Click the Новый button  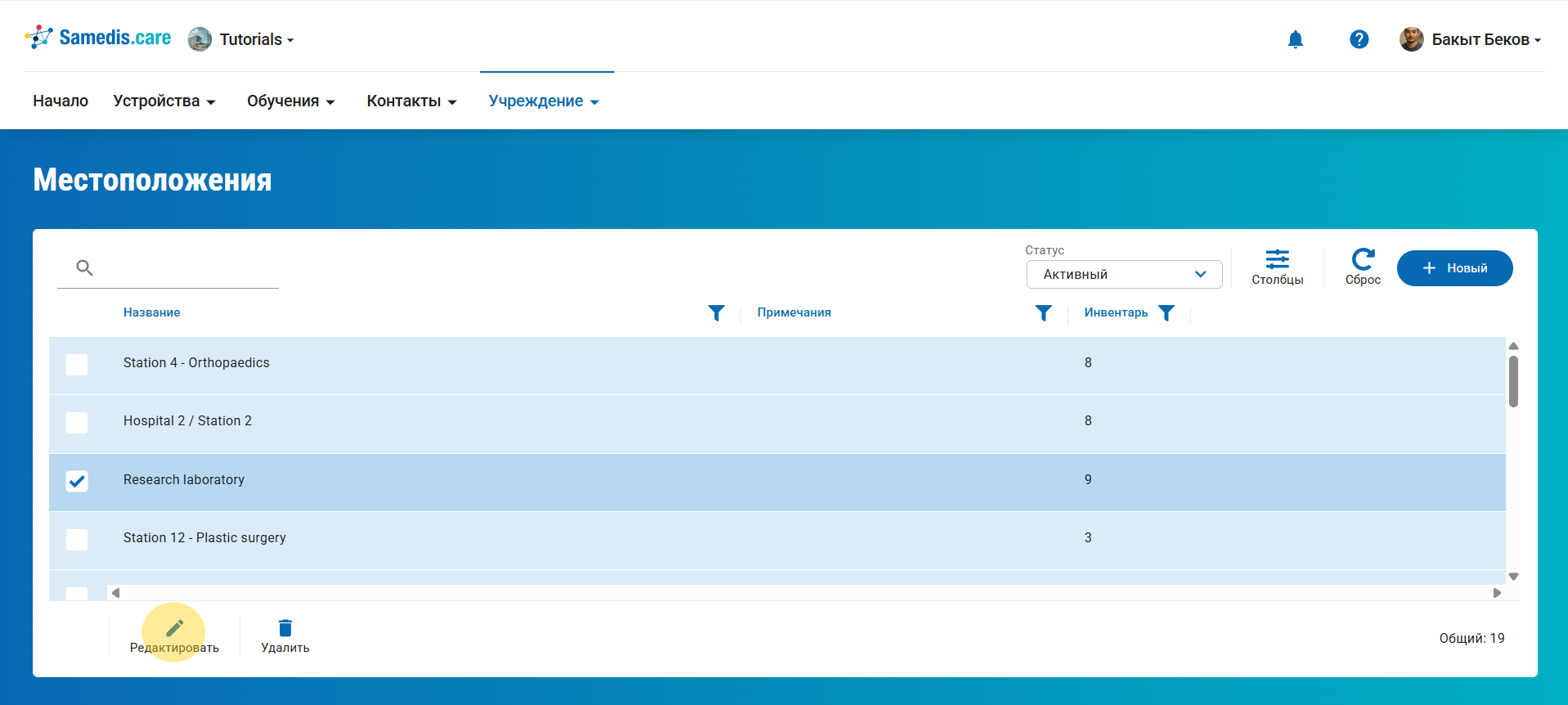(1454, 268)
